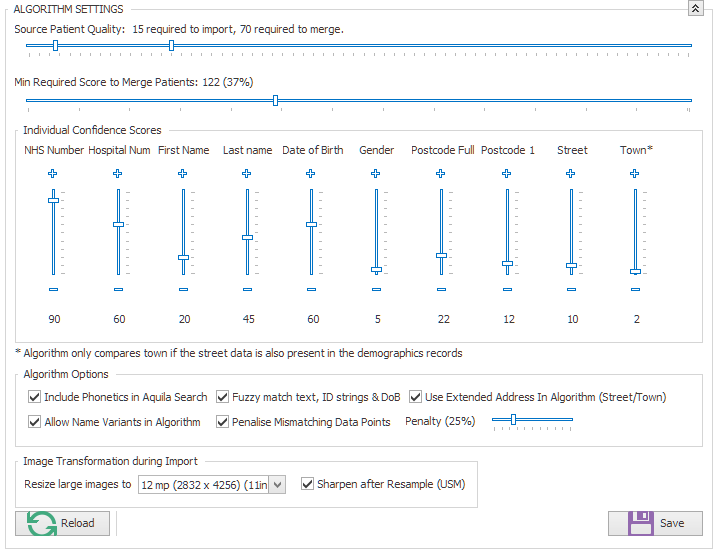Click the Reload button
The image size is (717, 552).
[62, 523]
